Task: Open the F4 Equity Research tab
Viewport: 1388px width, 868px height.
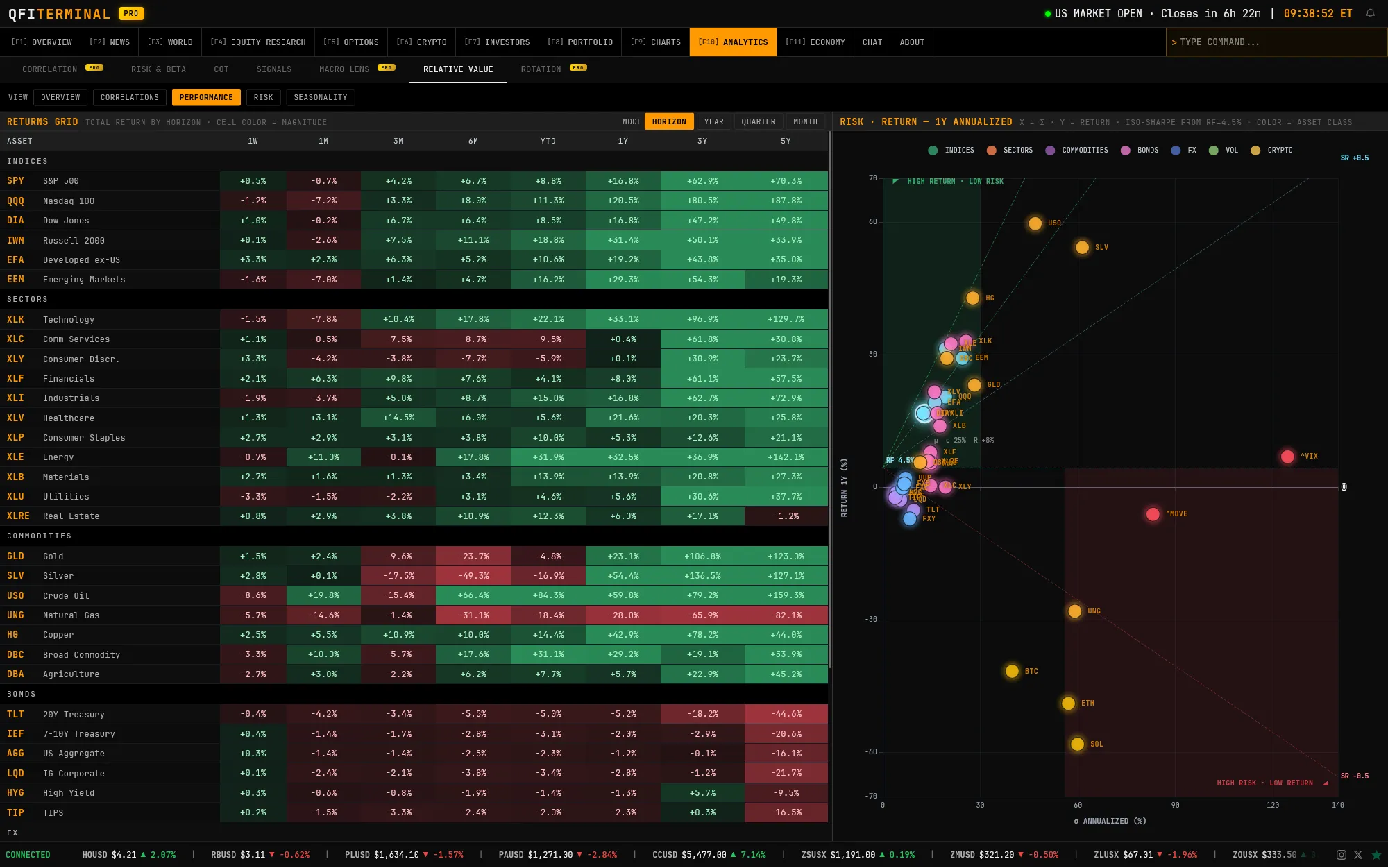Action: (x=258, y=42)
